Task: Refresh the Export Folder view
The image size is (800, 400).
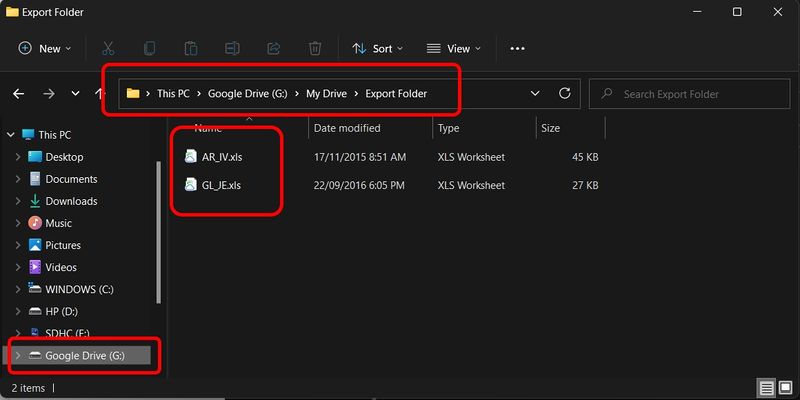Action: [565, 94]
